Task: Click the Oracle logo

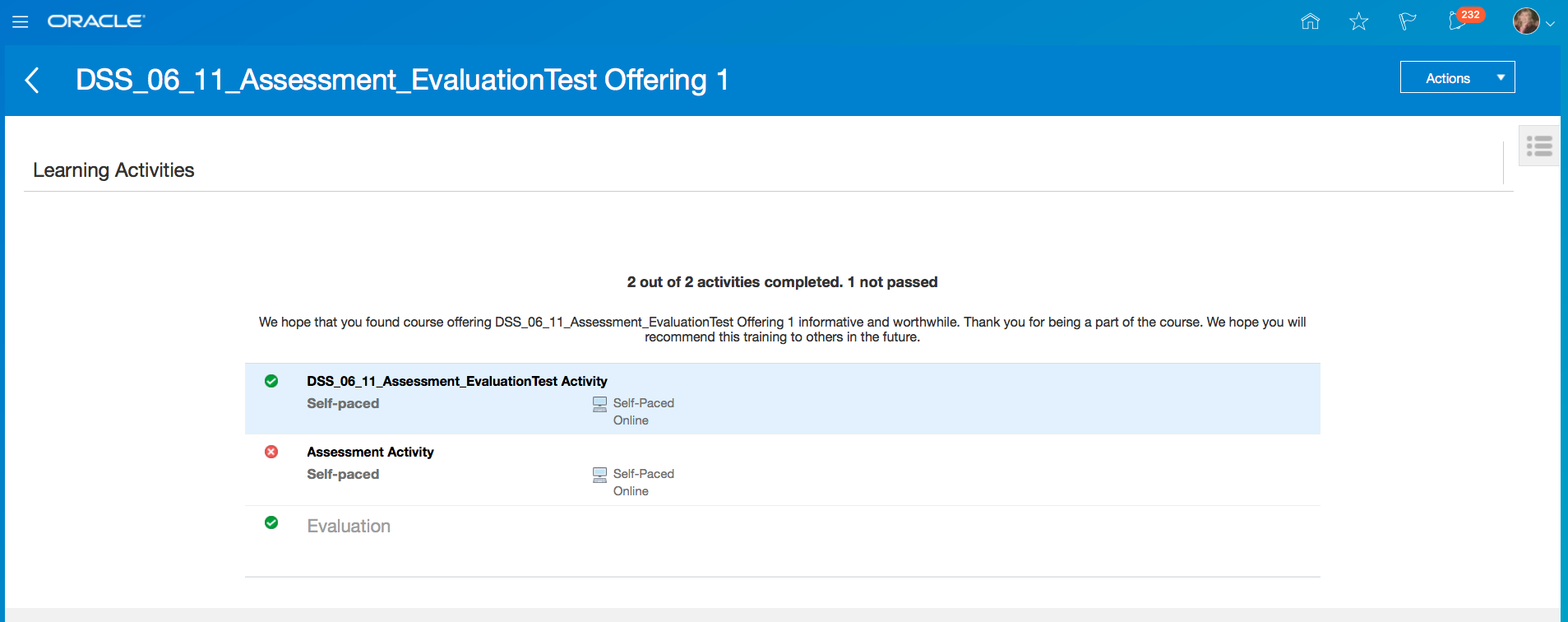Action: tap(95, 21)
